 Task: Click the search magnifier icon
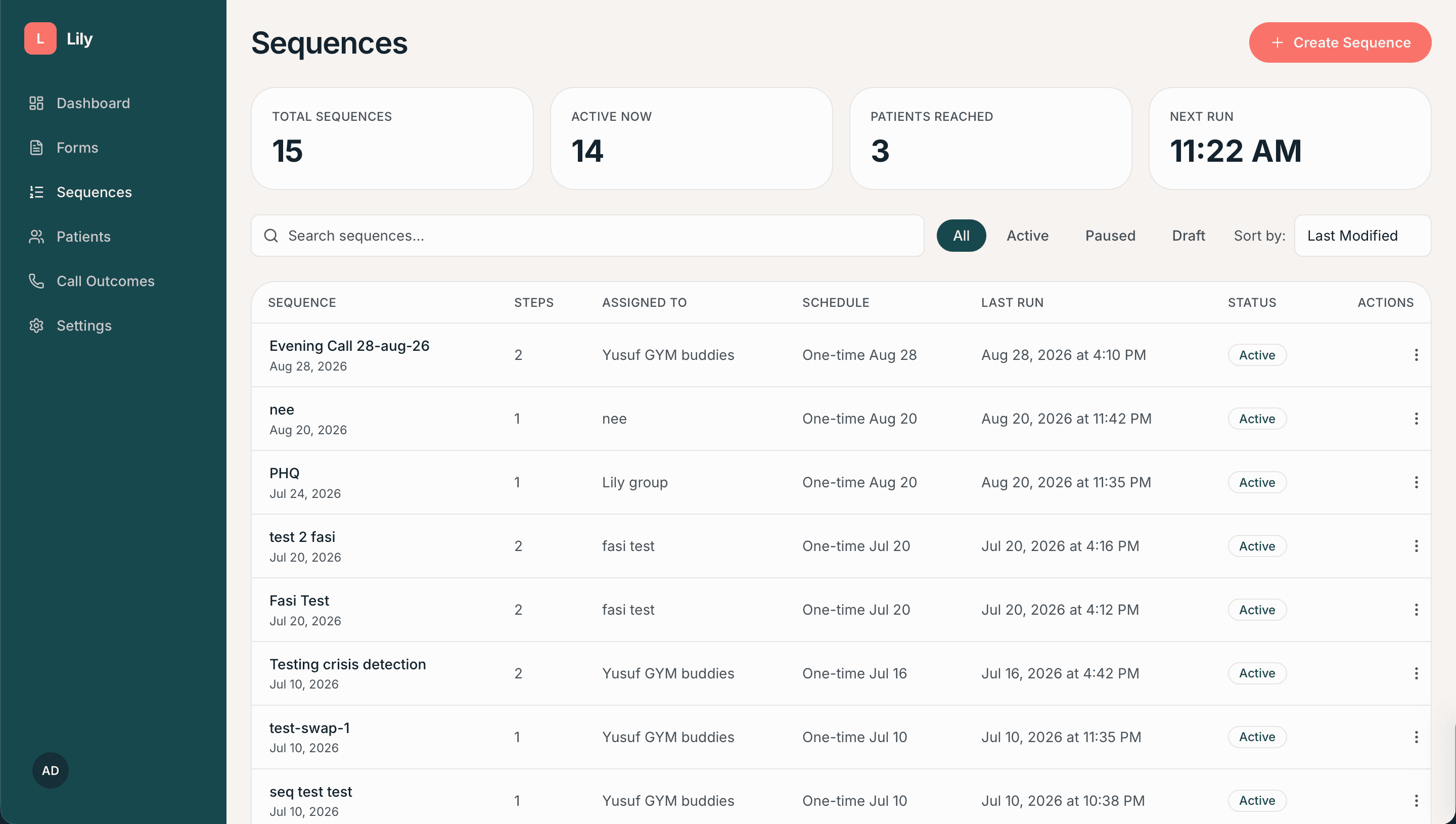pos(271,236)
